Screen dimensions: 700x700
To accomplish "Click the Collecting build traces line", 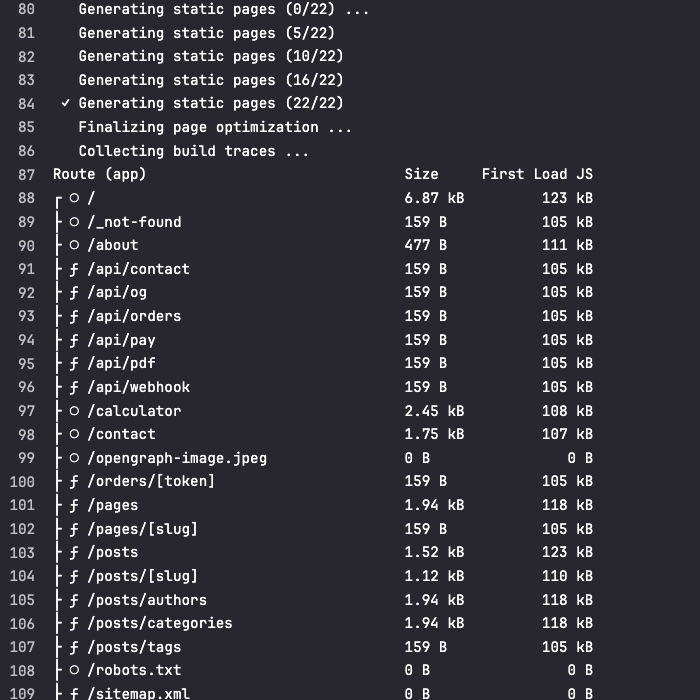I will click(x=193, y=151).
